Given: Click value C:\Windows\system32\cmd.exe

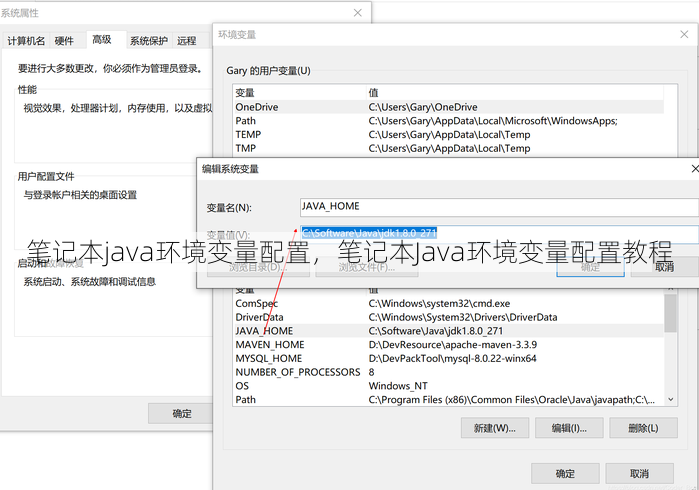Looking at the screenshot, I should pos(439,304).
